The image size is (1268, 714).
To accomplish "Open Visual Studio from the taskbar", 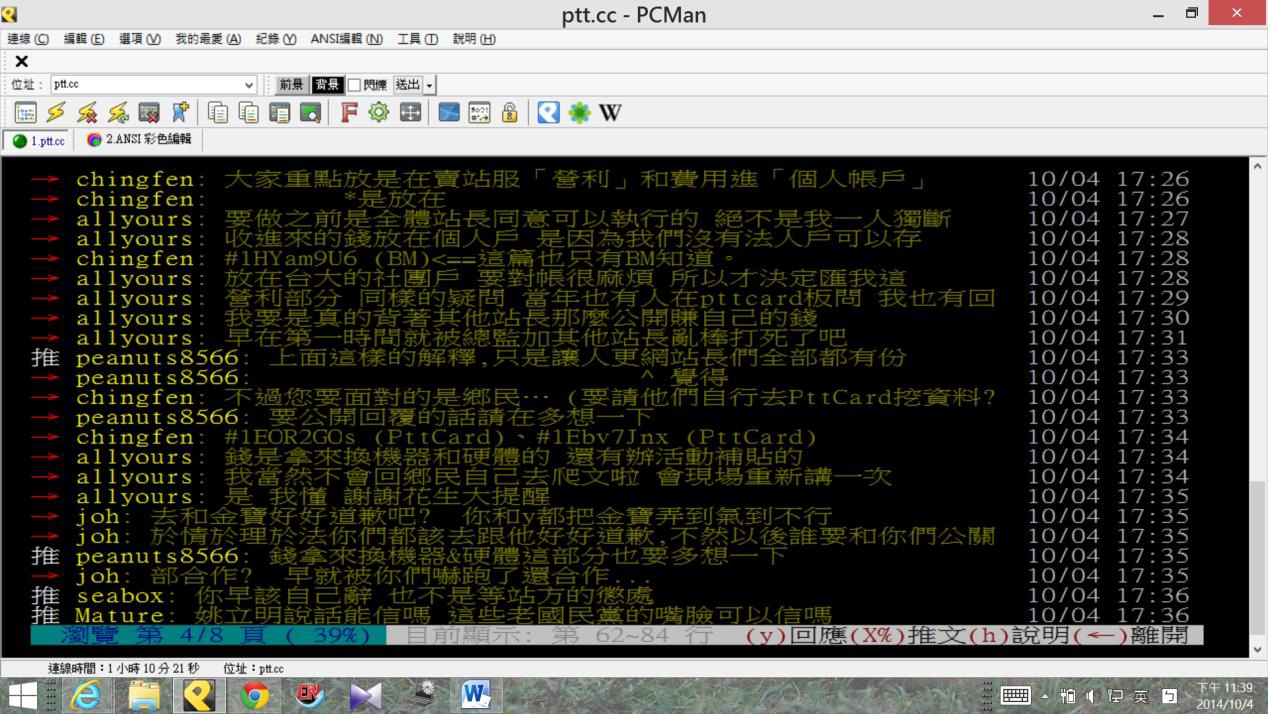I will click(x=365, y=695).
